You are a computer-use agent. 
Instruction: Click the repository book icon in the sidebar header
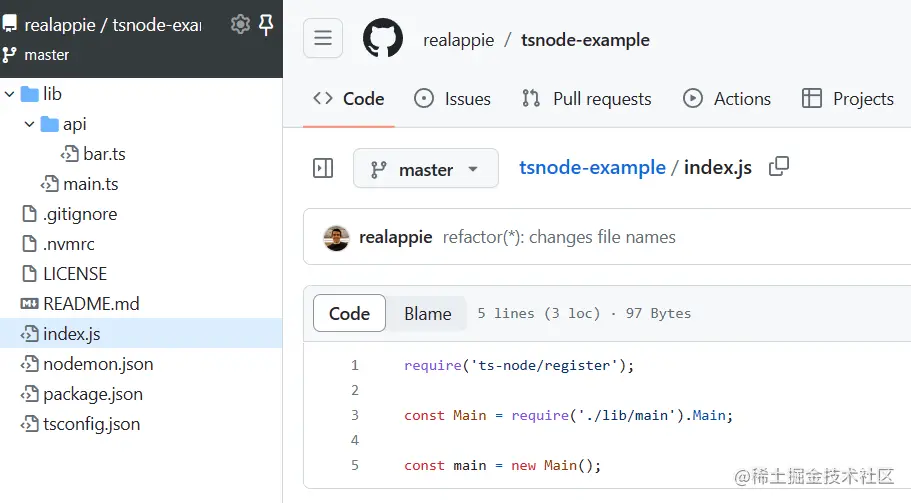click(x=9, y=24)
